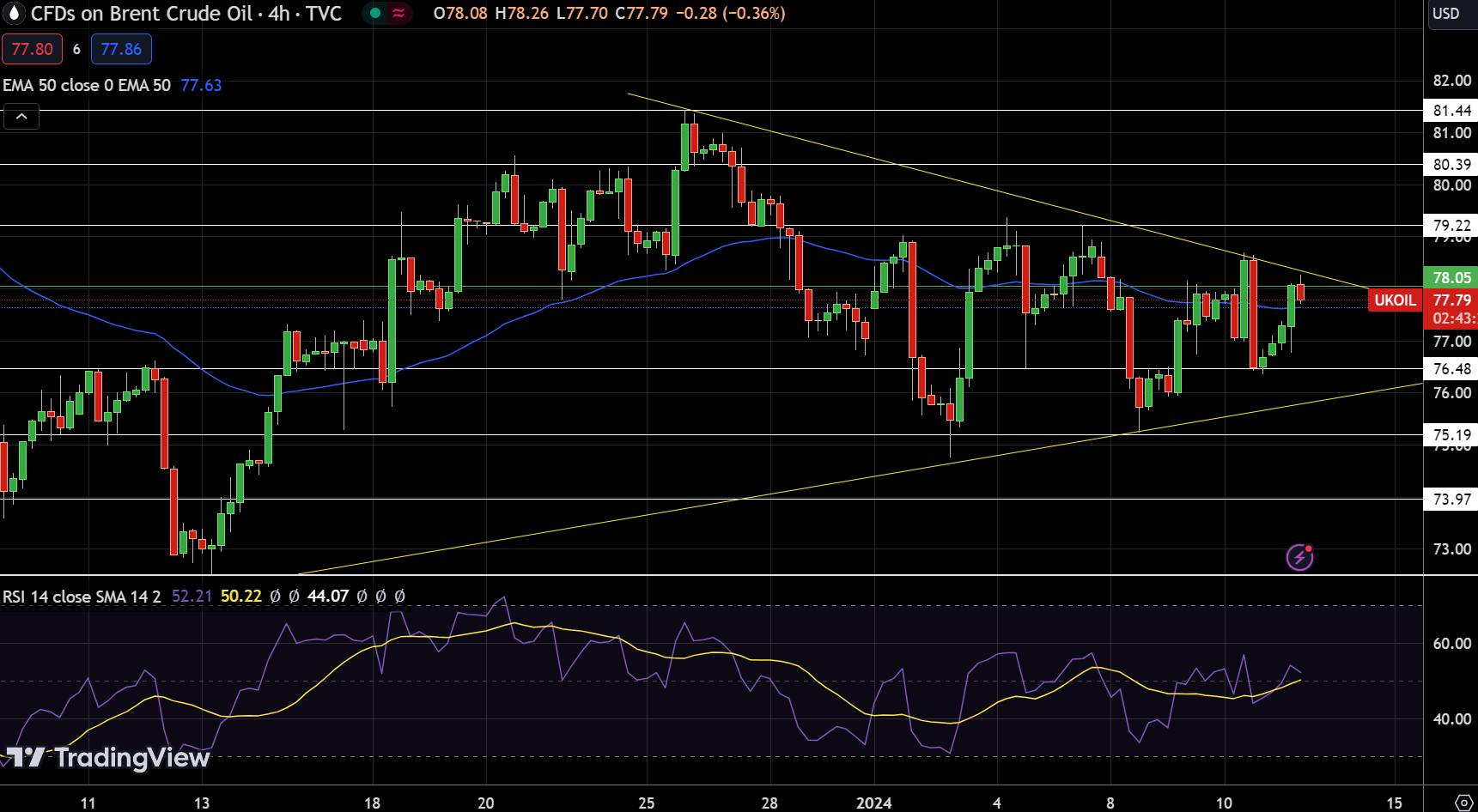
Task: Click the Brent Crude oil drop symbol icon
Action: pyautogui.click(x=15, y=14)
